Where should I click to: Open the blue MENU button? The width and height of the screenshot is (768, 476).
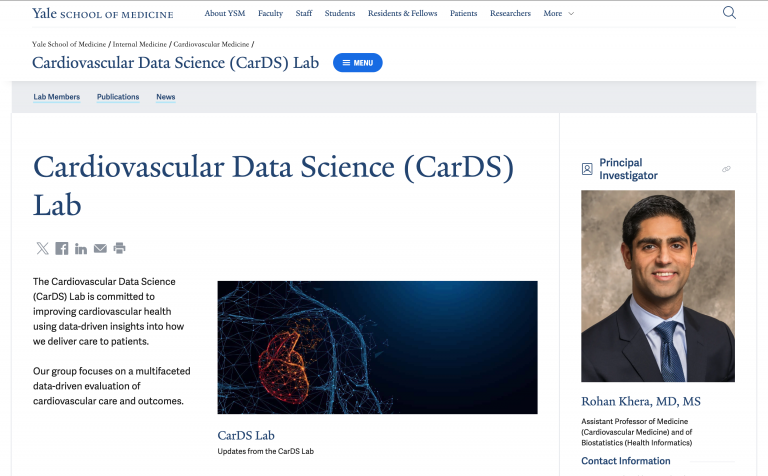358,63
